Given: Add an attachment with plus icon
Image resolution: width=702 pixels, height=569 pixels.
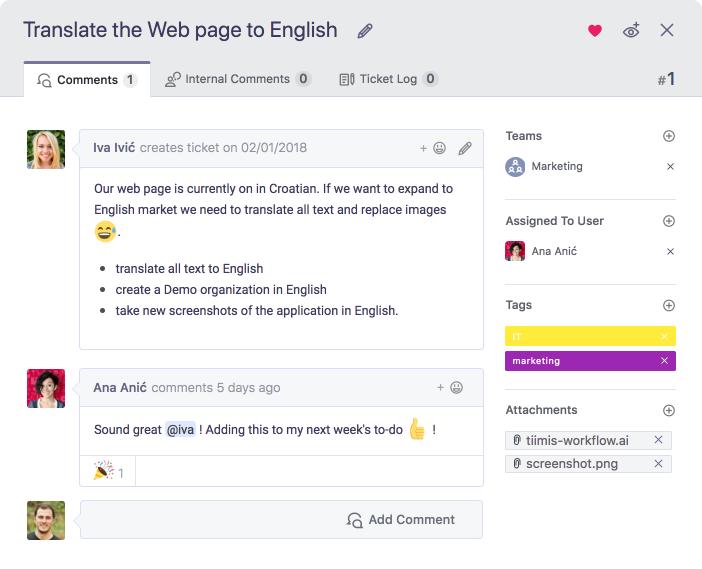Looking at the screenshot, I should (669, 411).
